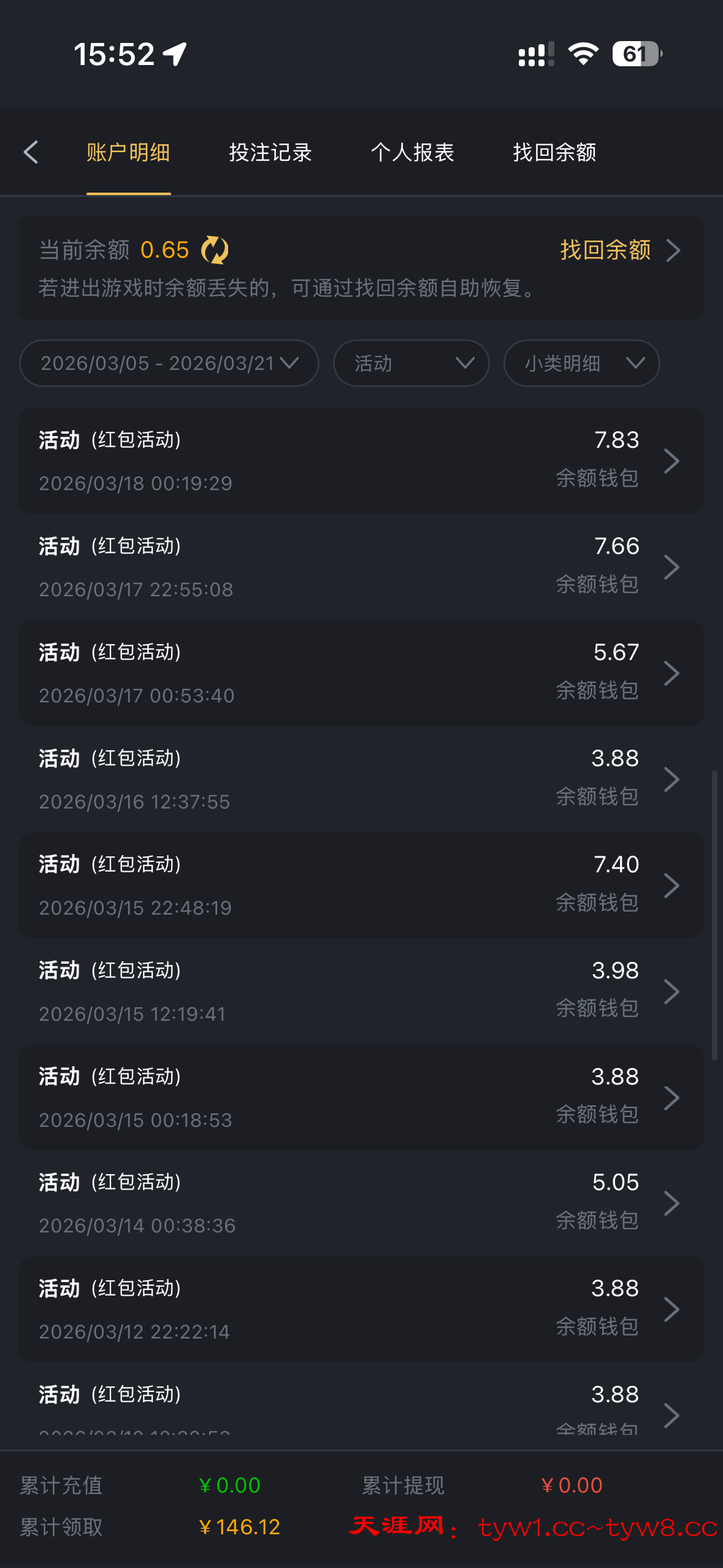Viewport: 723px width, 1568px height.
Task: Open details arrow for 7.40 entry
Action: 672,886
